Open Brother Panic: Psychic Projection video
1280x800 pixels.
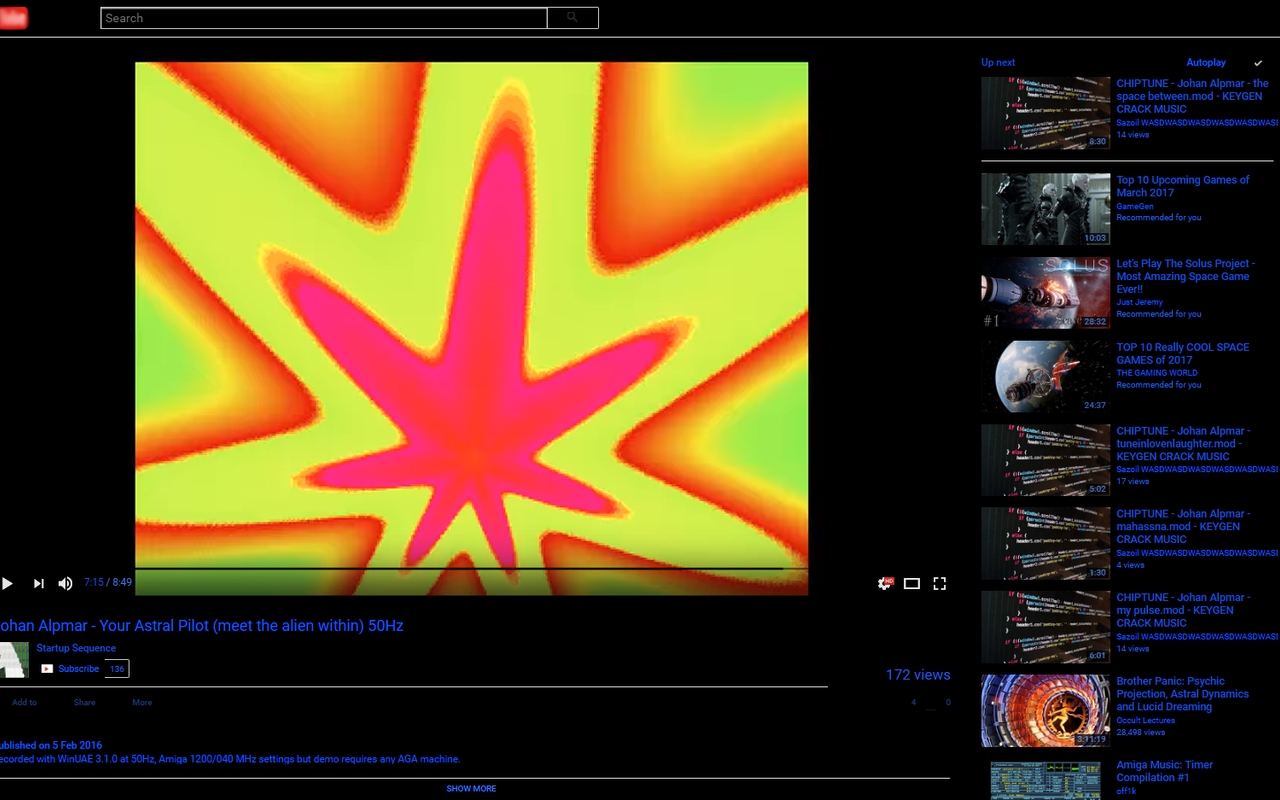pyautogui.click(x=1183, y=694)
